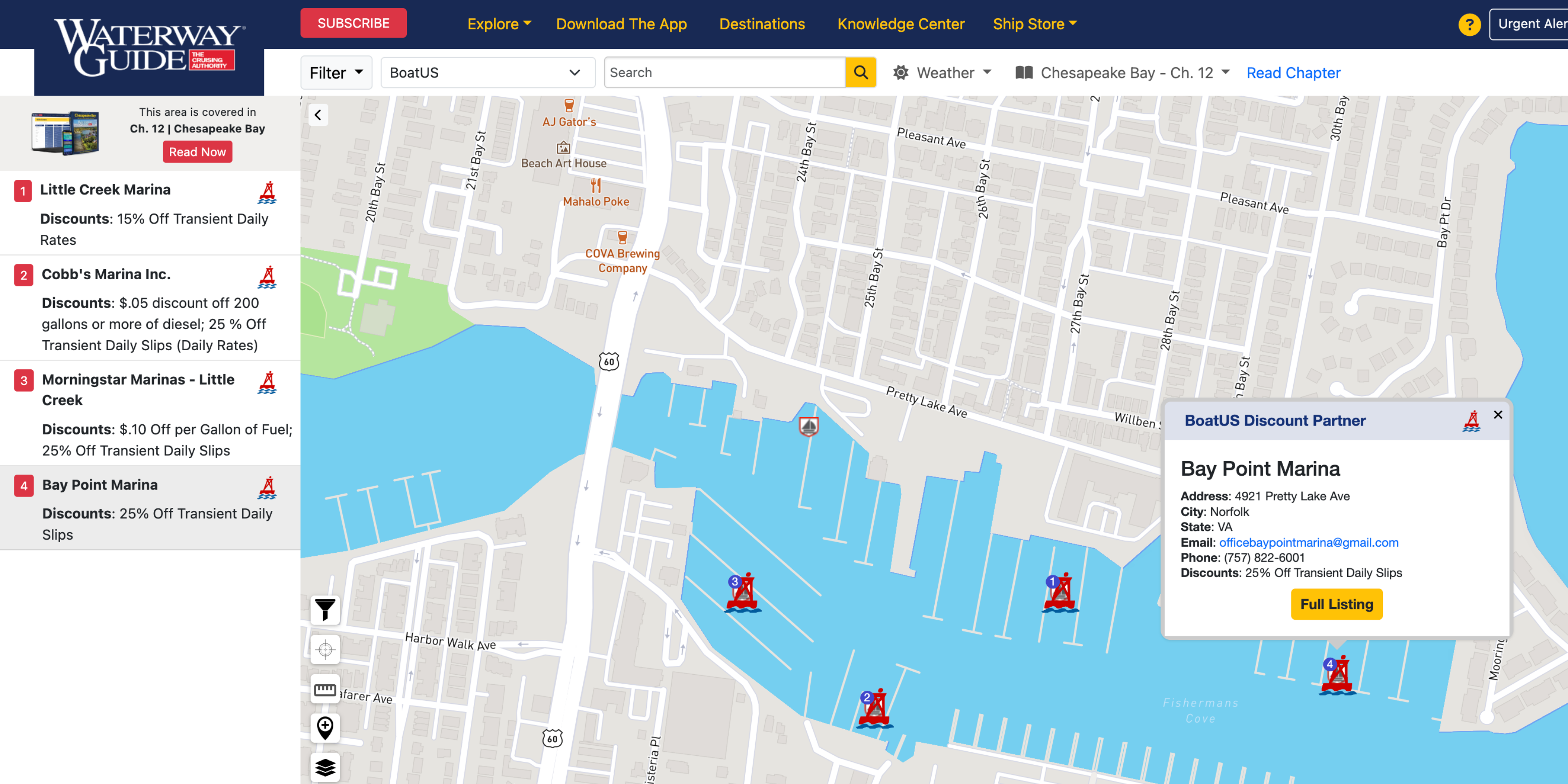Click the map filter funnel icon
Viewport: 1568px width, 784px height.
[325, 609]
